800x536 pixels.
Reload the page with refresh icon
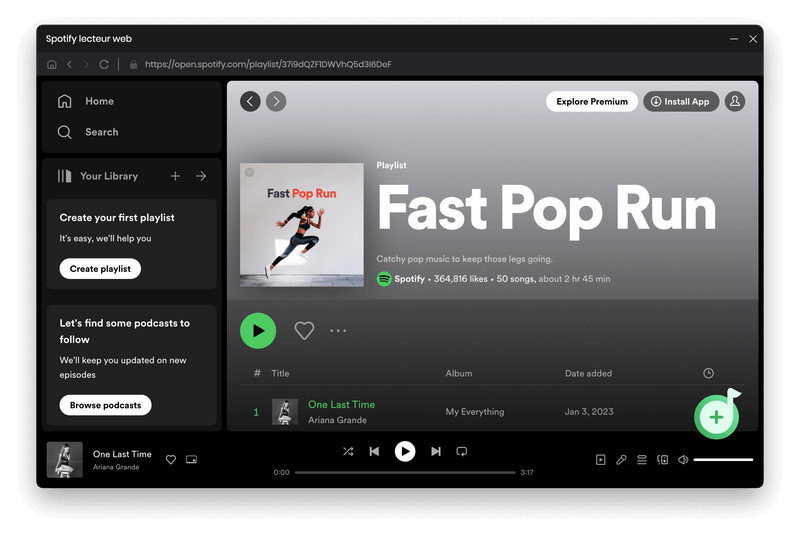click(x=104, y=64)
